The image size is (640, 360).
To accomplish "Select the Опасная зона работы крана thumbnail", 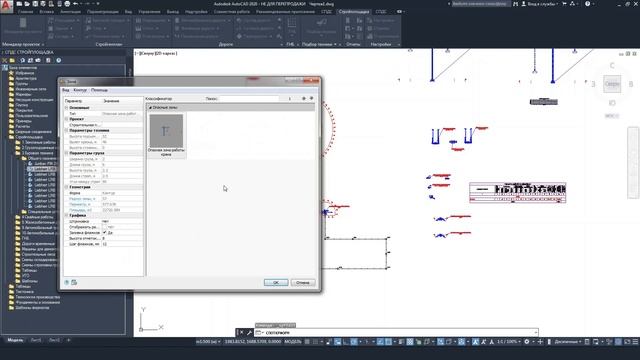I will click(x=166, y=136).
